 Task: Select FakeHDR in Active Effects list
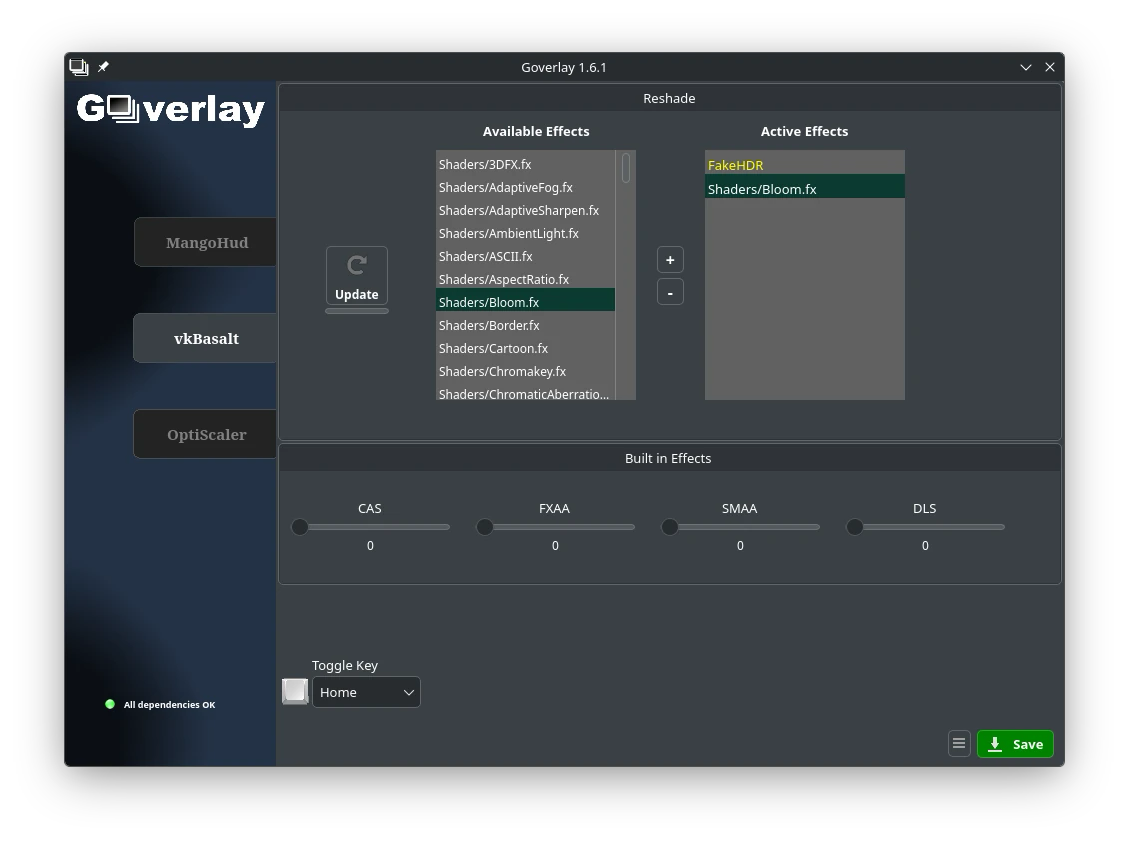tap(736, 165)
